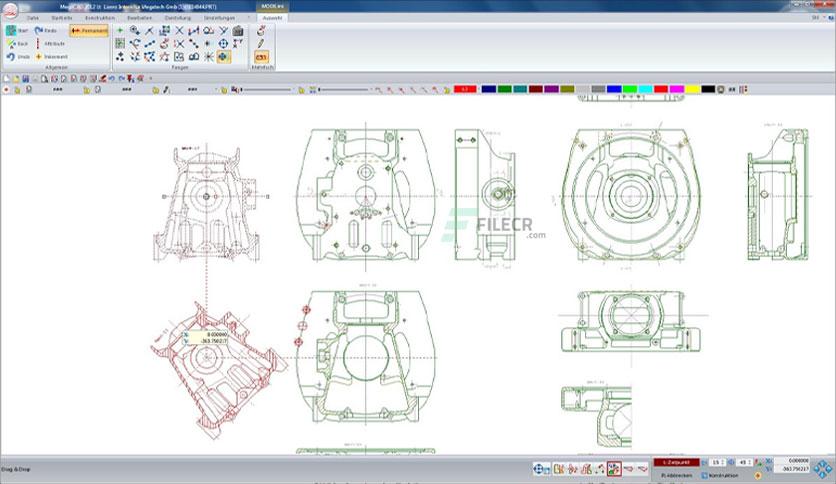Toggle the Permanent snap button
The height and width of the screenshot is (484, 836).
[89, 31]
